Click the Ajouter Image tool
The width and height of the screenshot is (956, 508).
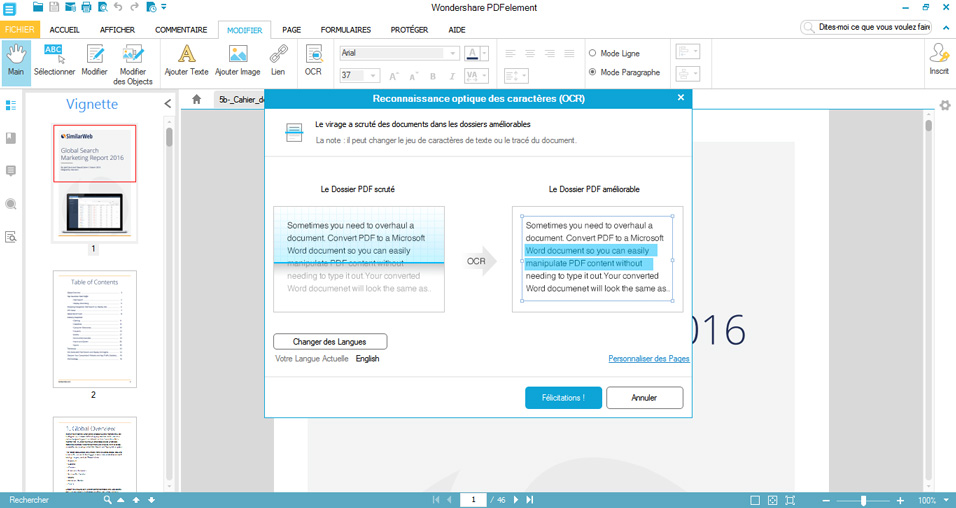click(x=238, y=60)
